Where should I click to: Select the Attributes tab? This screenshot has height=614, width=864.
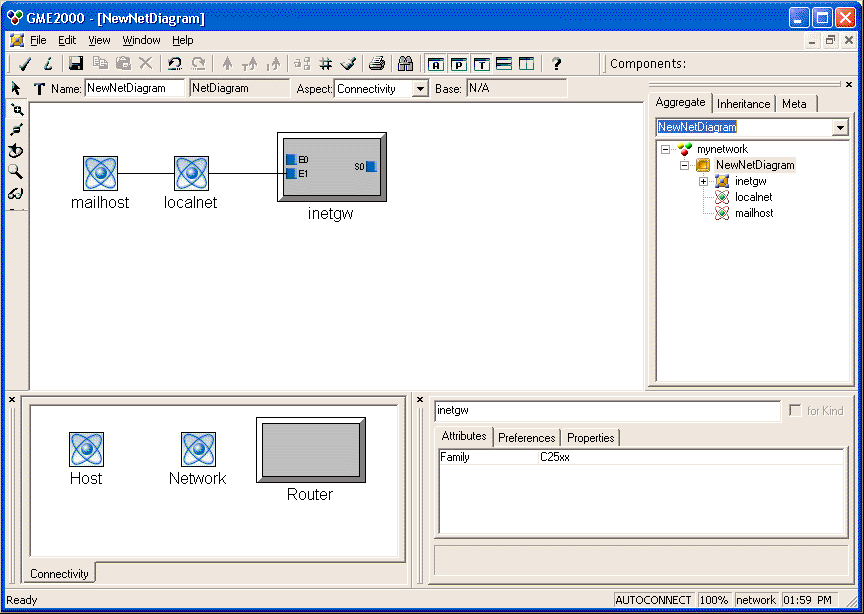464,436
